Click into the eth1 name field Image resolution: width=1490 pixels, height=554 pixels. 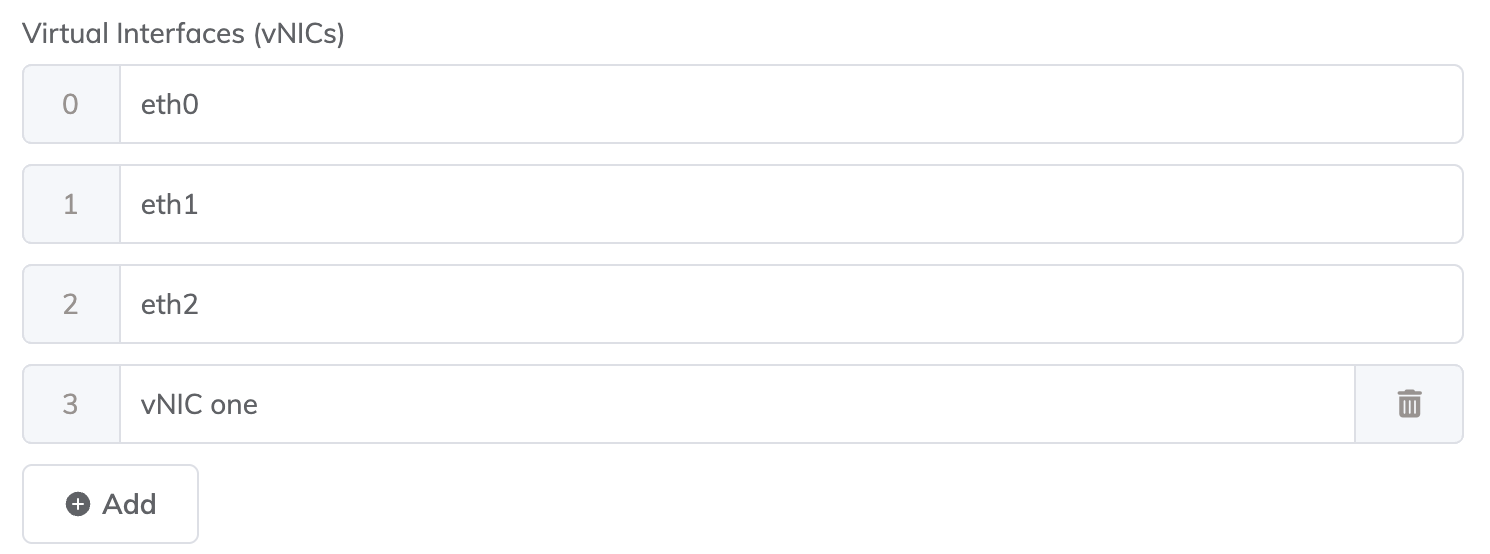tap(790, 204)
